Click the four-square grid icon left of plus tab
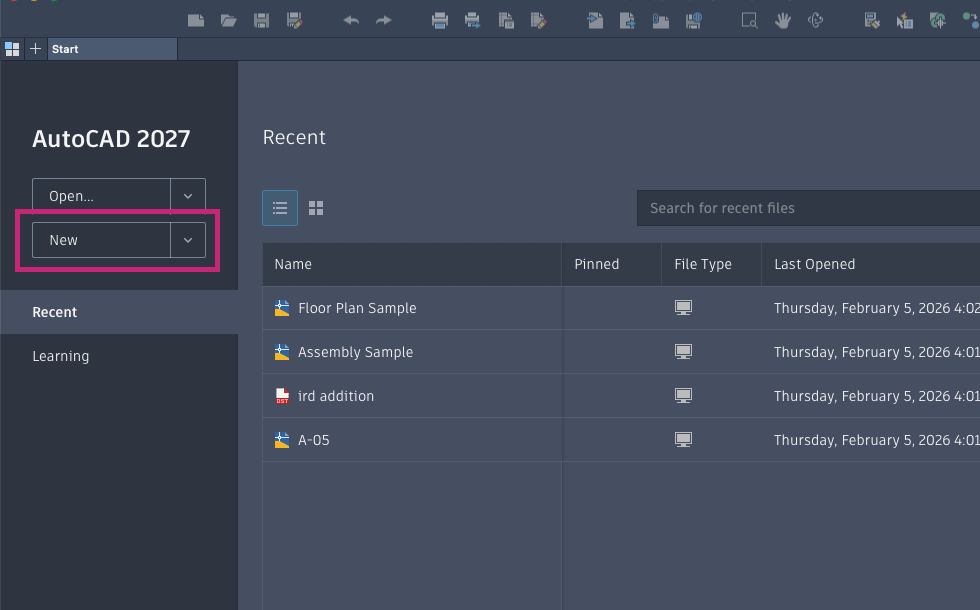 point(12,49)
